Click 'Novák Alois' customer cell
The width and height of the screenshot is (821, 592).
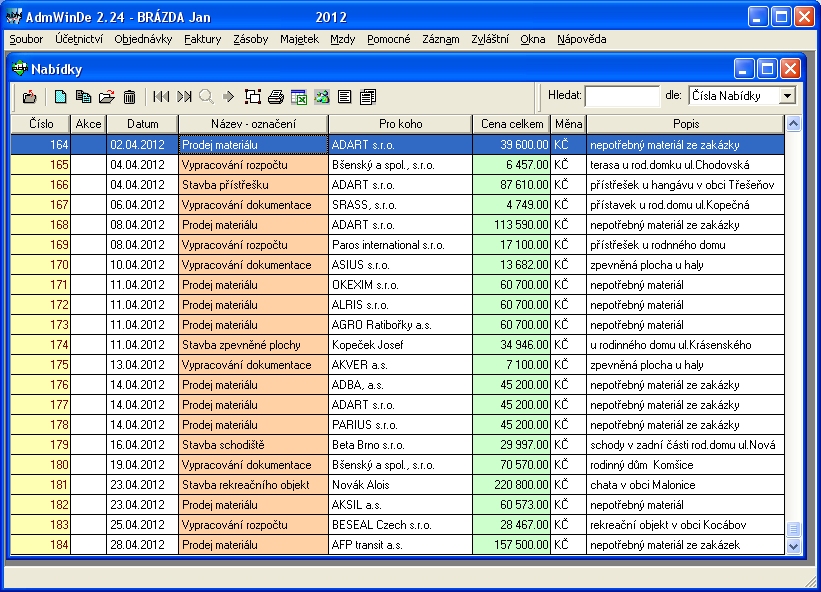400,485
